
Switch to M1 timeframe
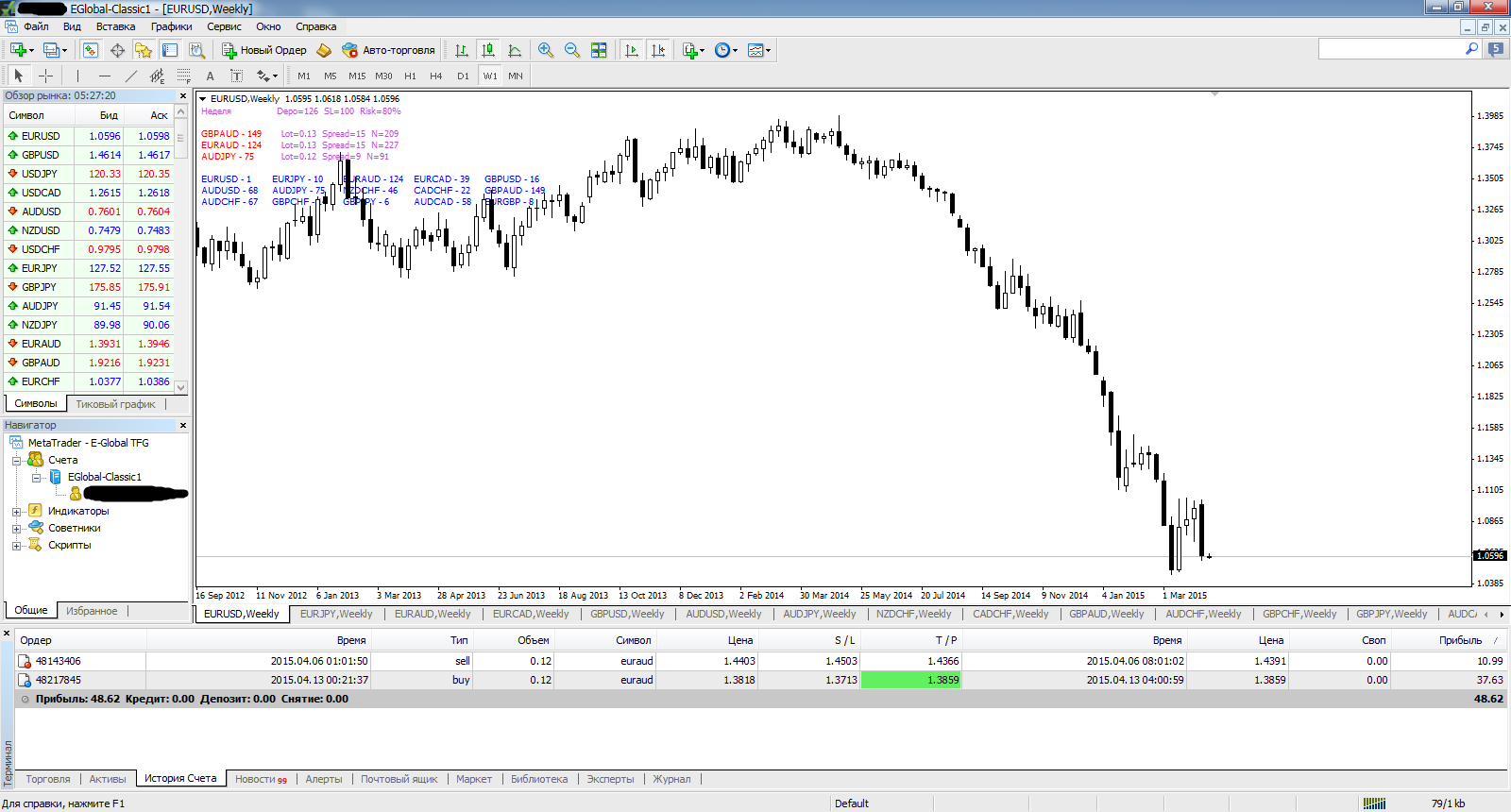[x=304, y=76]
